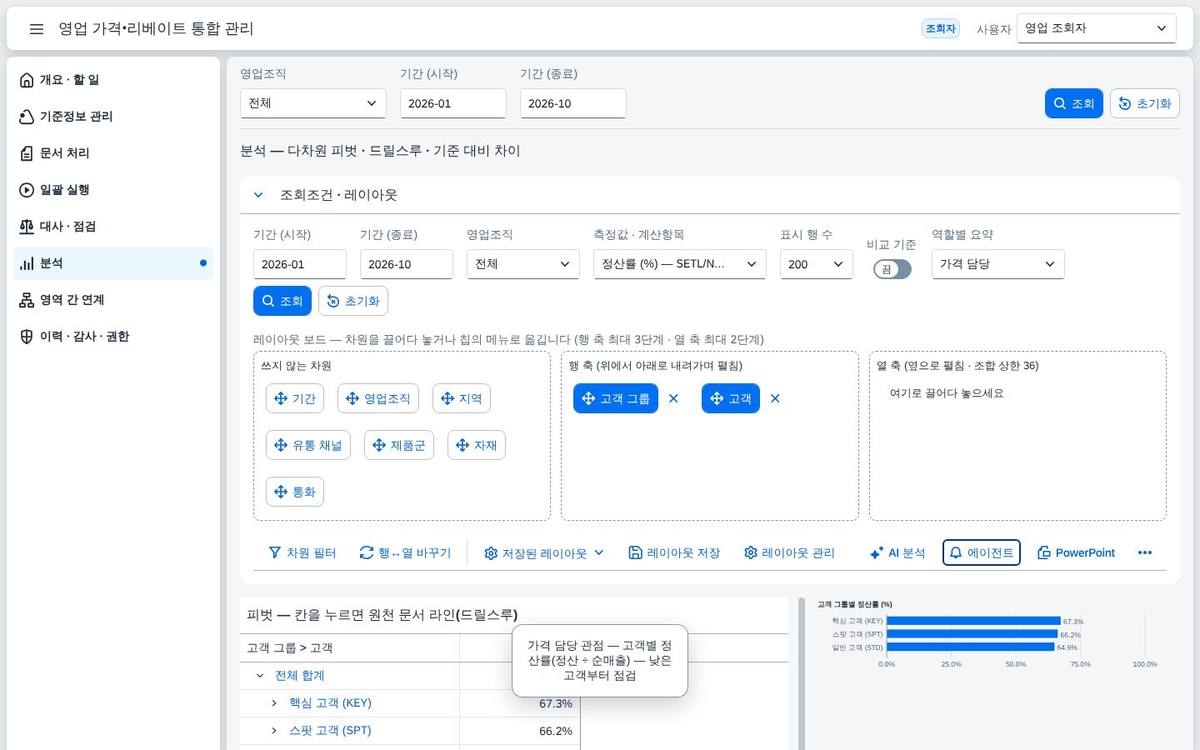1200x750 pixels.
Task: Open the 차원 필터 filter tool
Action: click(302, 553)
